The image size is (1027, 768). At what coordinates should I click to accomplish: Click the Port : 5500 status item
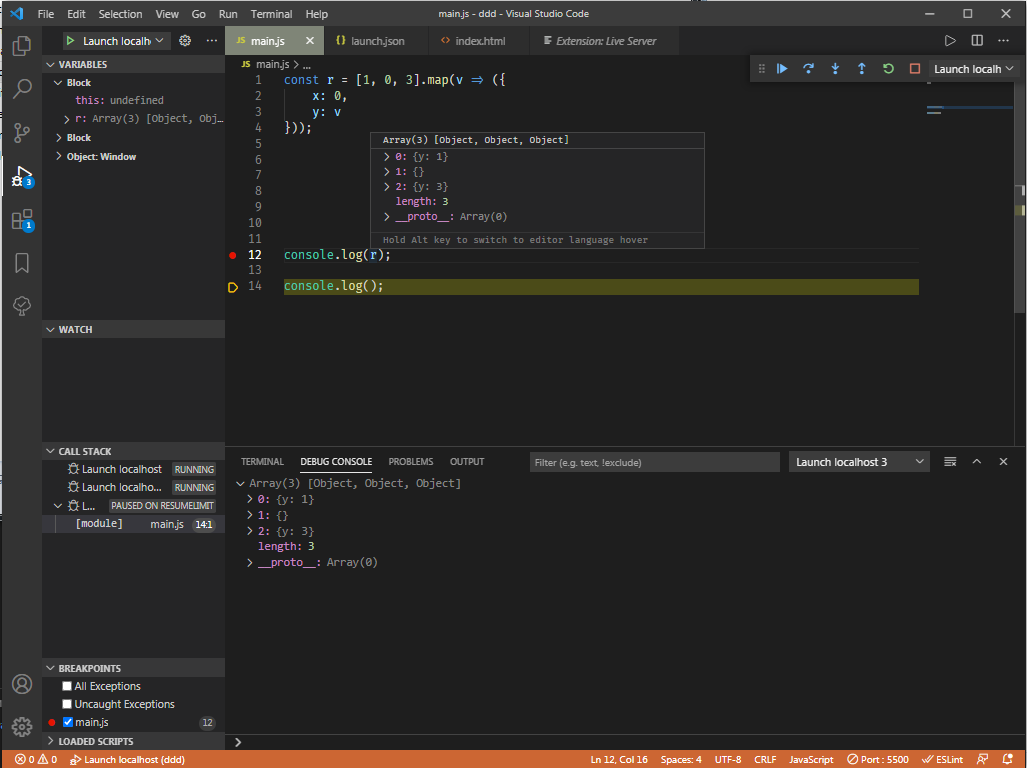[x=878, y=759]
